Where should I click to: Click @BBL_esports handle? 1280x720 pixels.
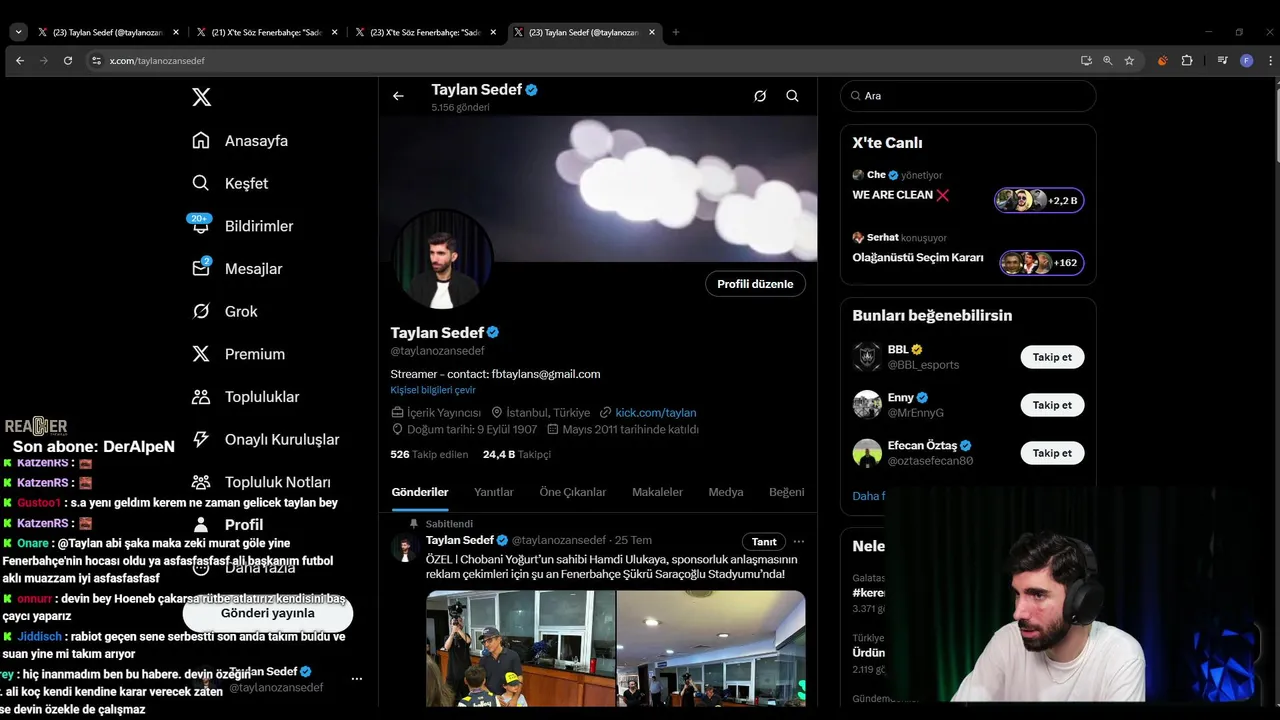923,365
